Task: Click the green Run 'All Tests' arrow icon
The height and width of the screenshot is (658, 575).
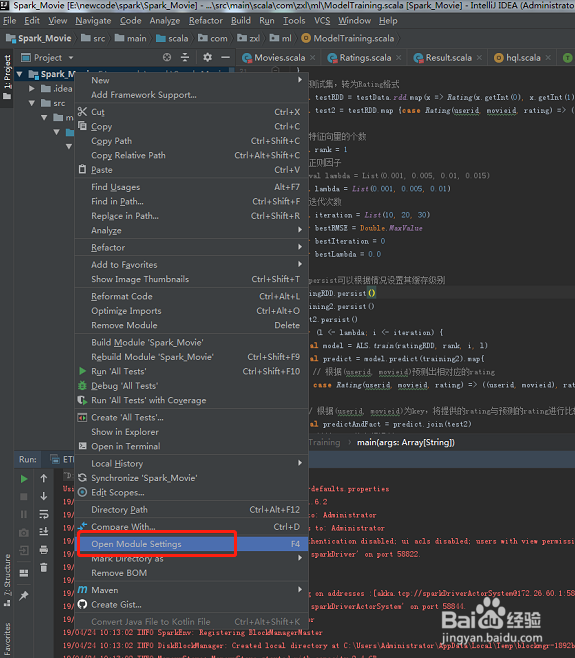Action: click(x=83, y=371)
